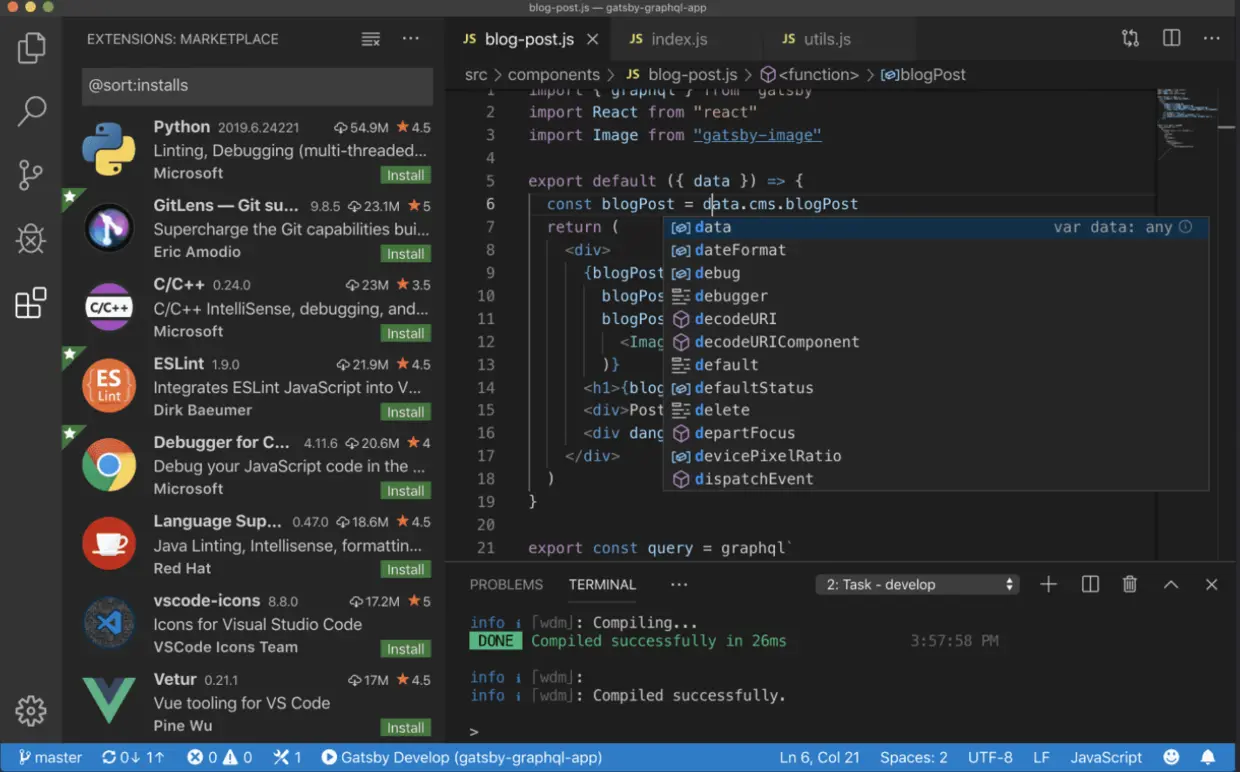Open changes compare icon in editor toolbar
The width and height of the screenshot is (1240, 772).
click(x=1130, y=39)
